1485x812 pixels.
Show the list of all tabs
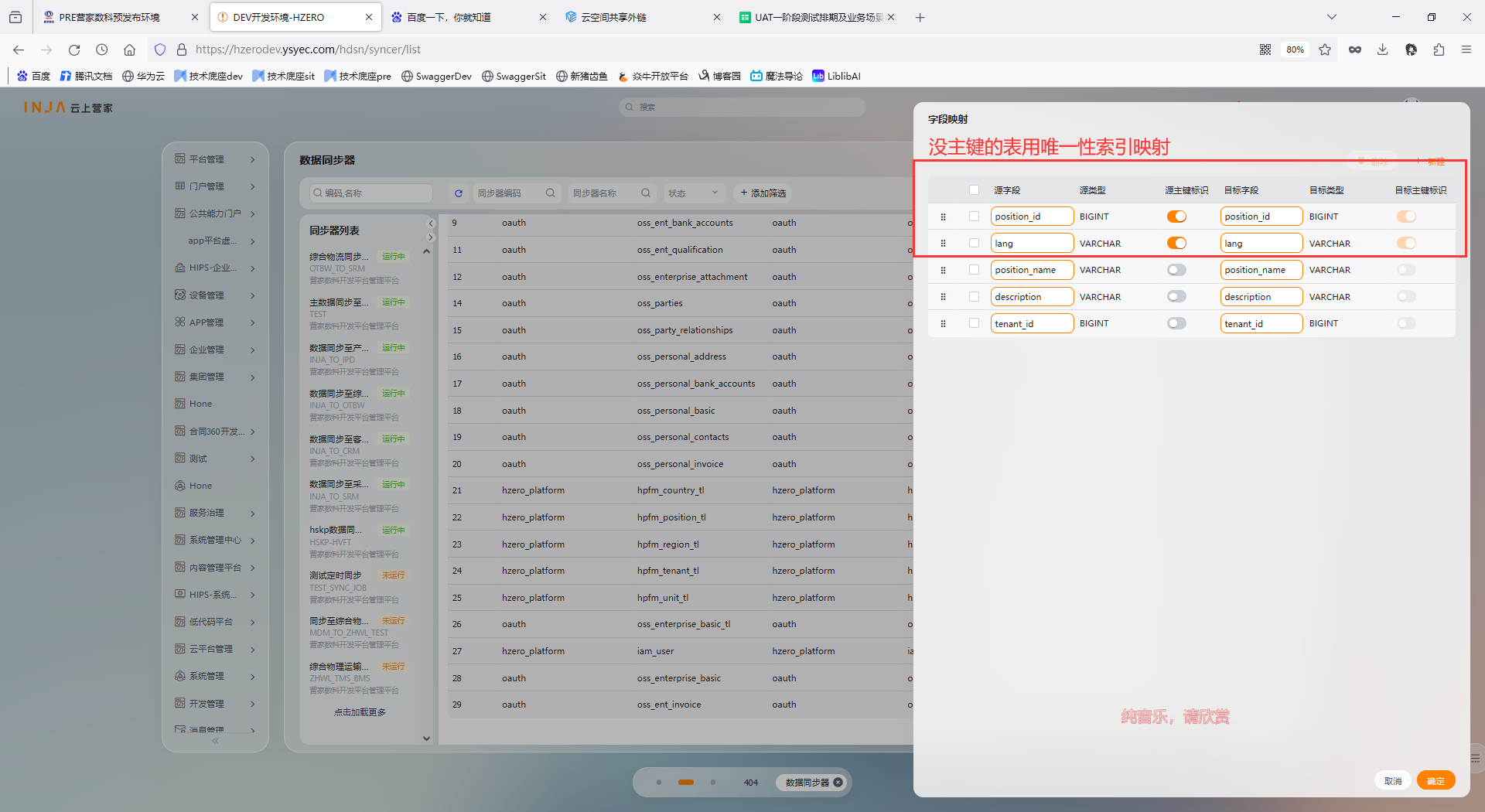1331,17
